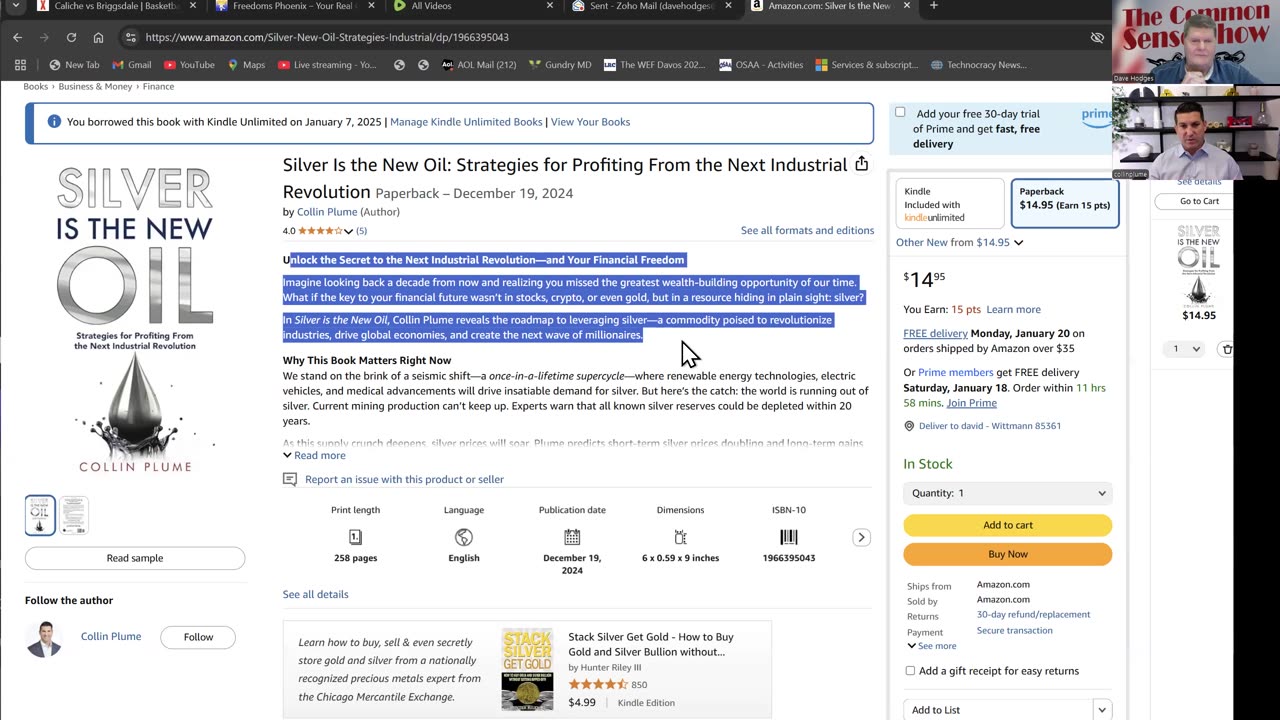Open Manage Kindle Unlimited Books link

466,122
